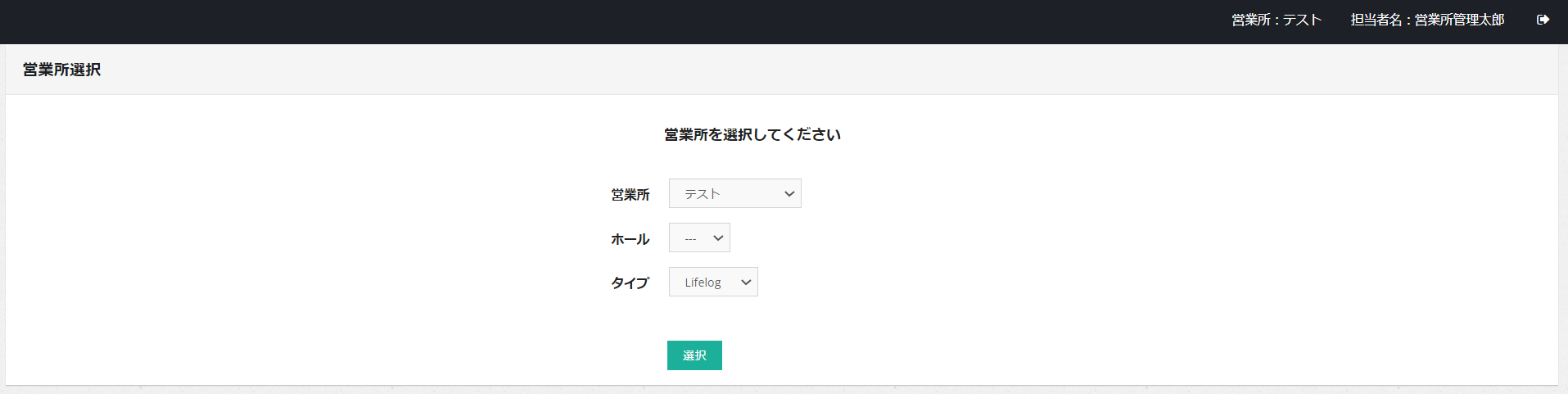Click the chevron arrow on the 営業所 select

(x=789, y=194)
